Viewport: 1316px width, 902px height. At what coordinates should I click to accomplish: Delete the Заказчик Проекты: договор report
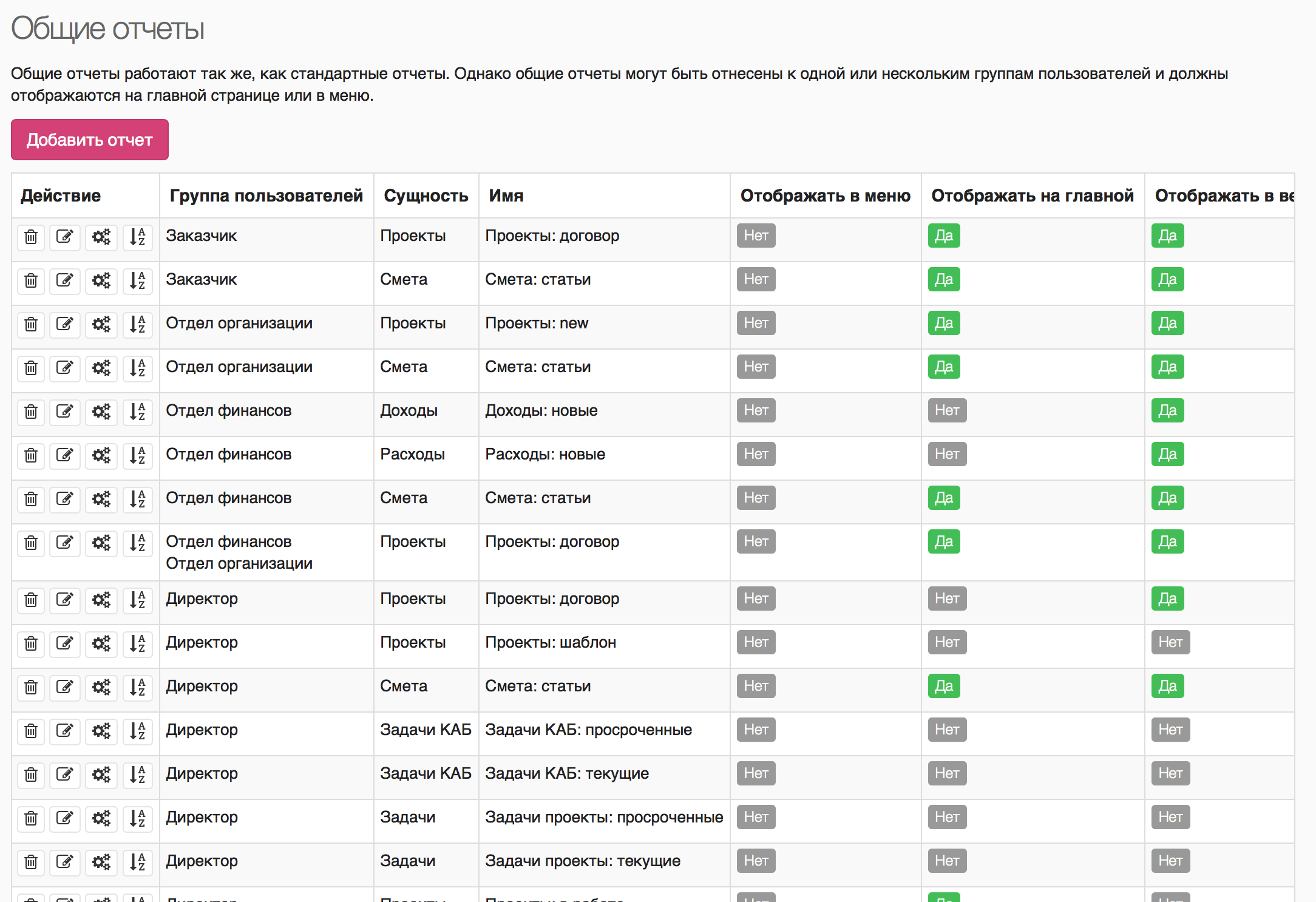[31, 237]
